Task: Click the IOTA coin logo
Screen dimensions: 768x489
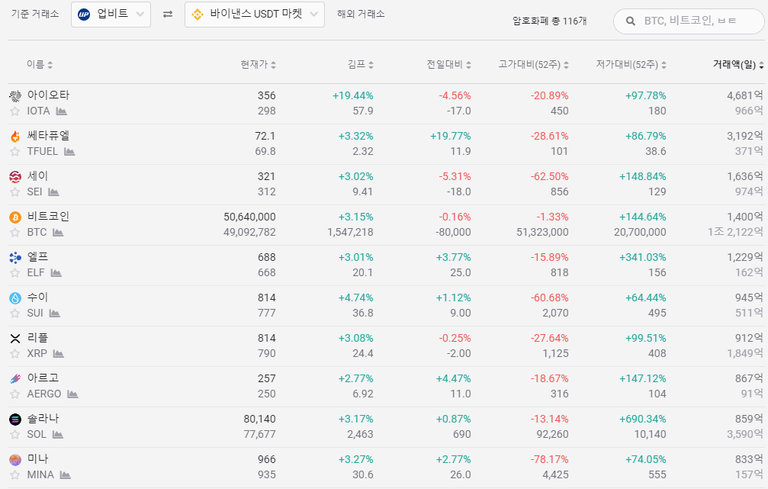Action: tap(15, 96)
